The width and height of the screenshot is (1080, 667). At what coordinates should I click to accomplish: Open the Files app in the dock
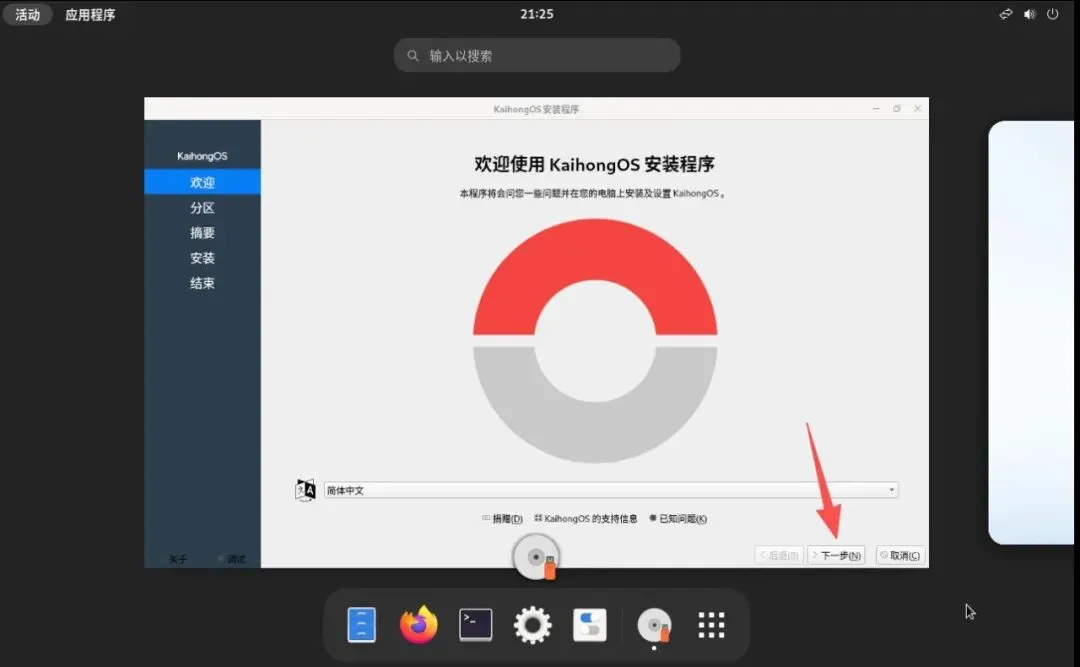tap(362, 625)
